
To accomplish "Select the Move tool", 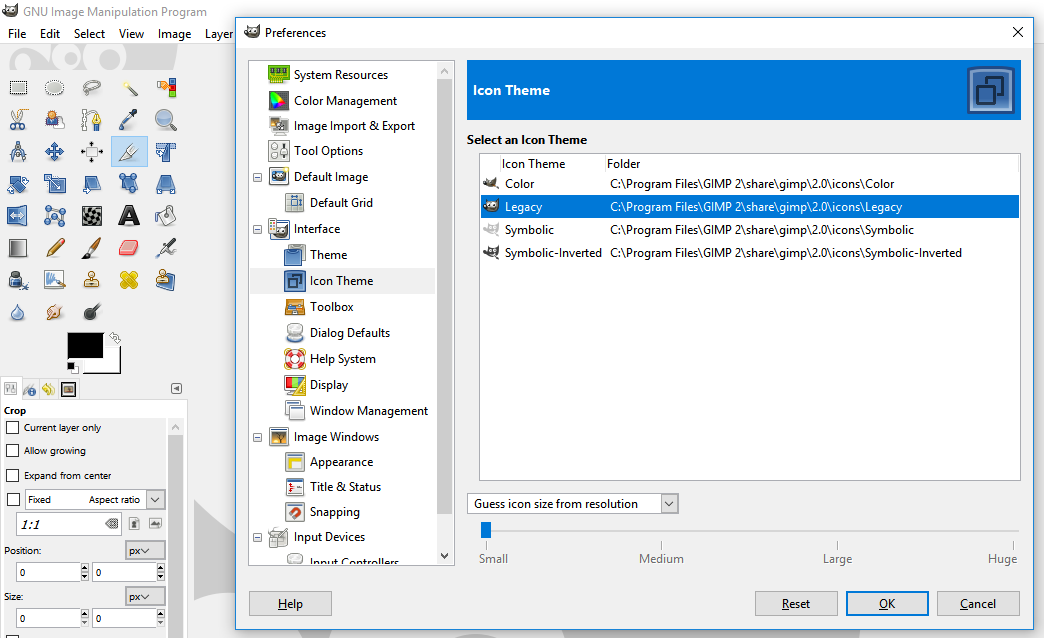I will click(x=55, y=152).
